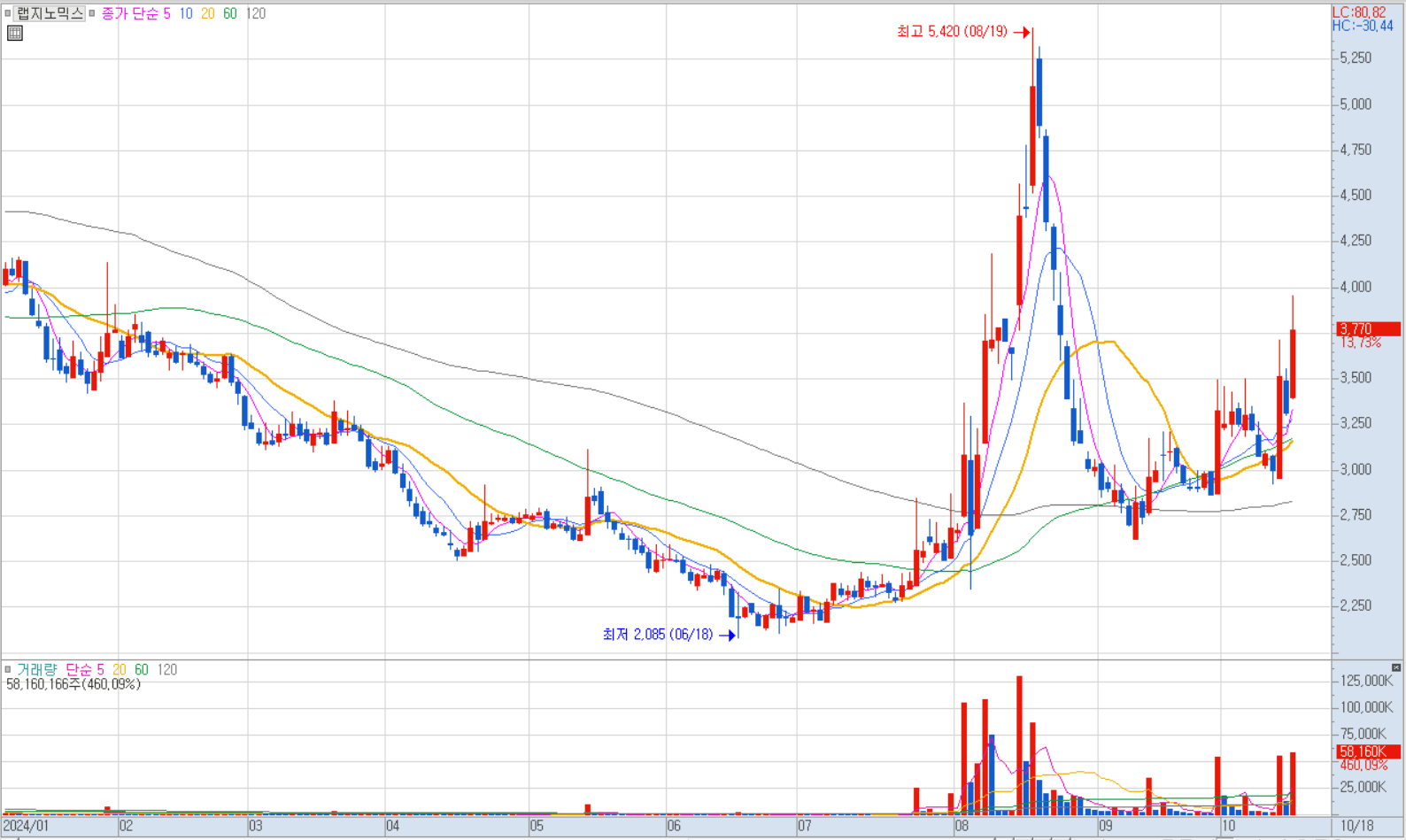Click the 125,000K volume axis label
Screen dimensions: 1406x840
(1366, 681)
